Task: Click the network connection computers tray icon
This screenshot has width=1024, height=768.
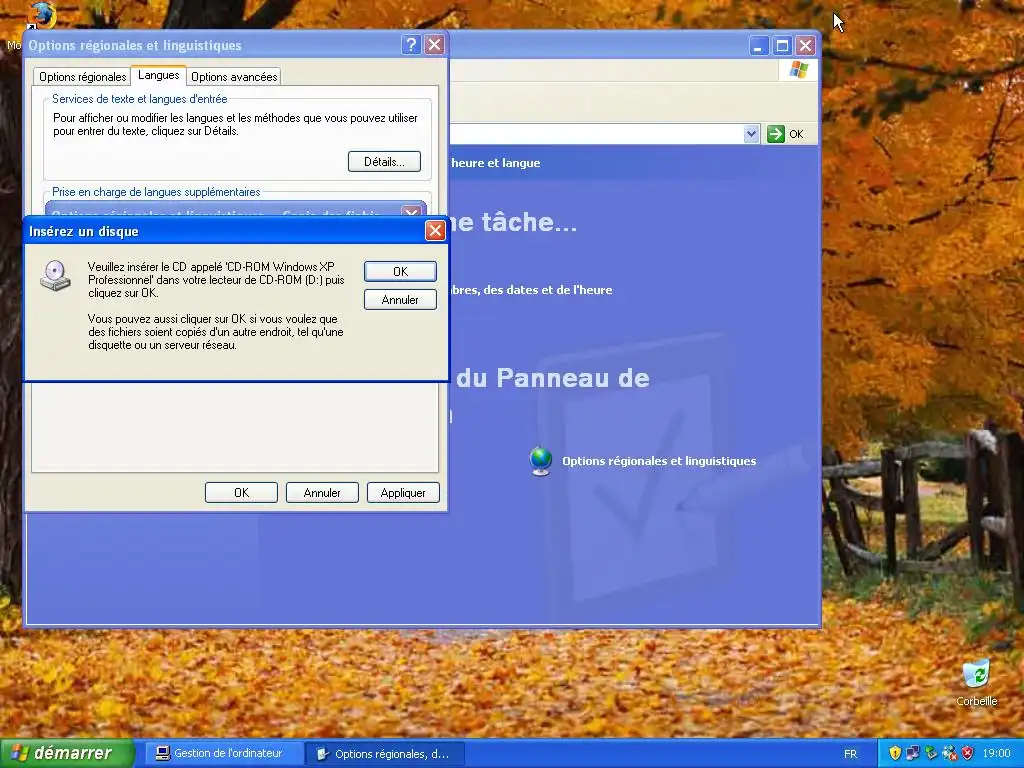Action: (913, 753)
